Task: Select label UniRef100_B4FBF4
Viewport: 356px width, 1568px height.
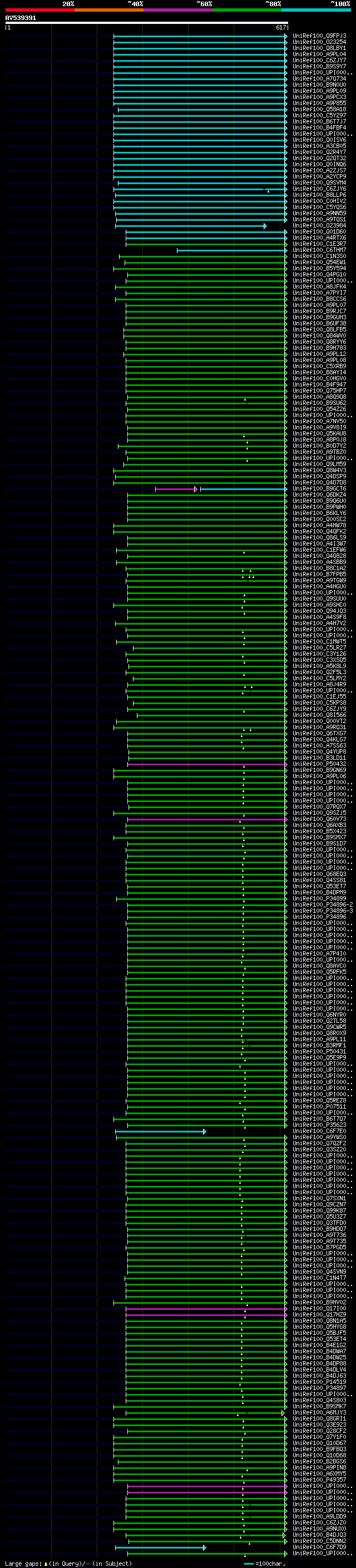Action: tap(319, 128)
